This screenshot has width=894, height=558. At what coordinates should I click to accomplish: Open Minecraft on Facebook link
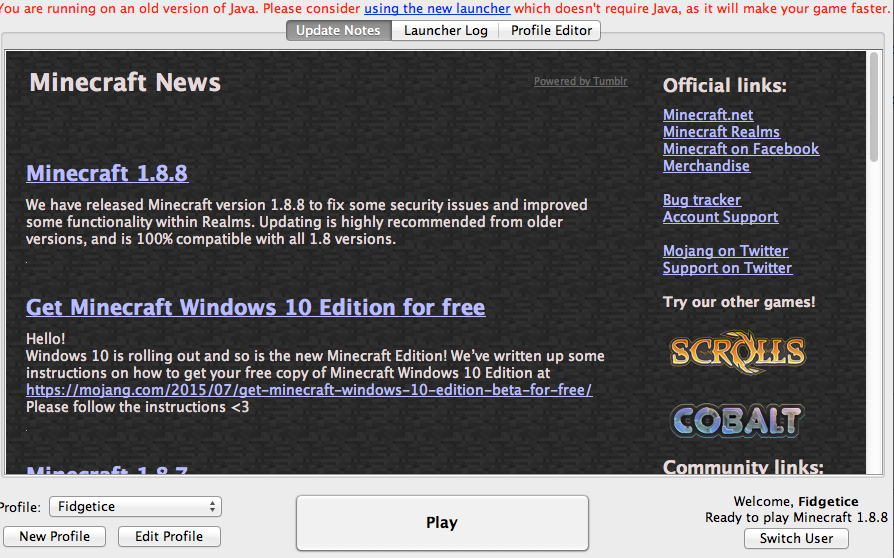click(741, 149)
